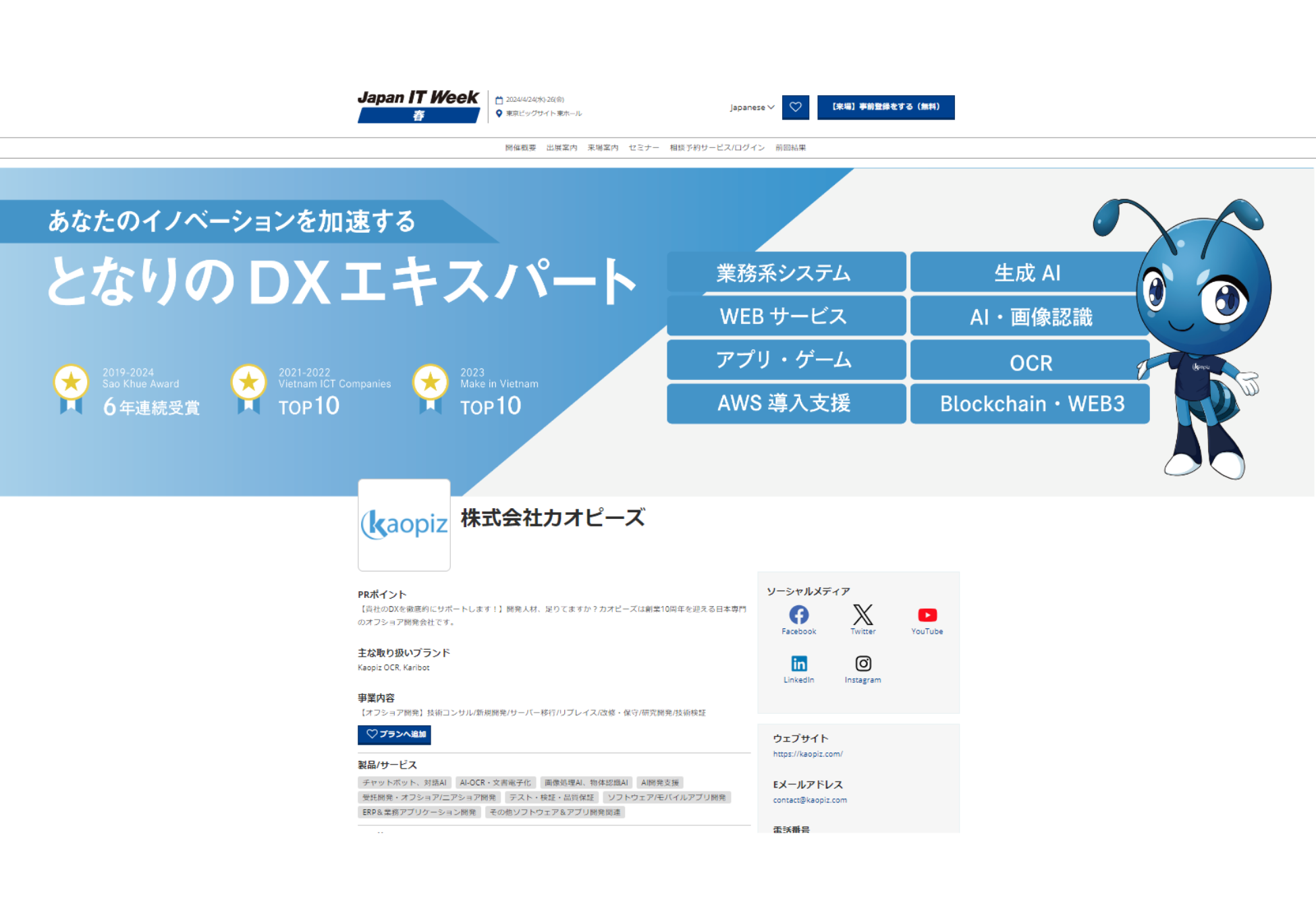
Task: Open the Japanese language selector
Action: tap(750, 107)
